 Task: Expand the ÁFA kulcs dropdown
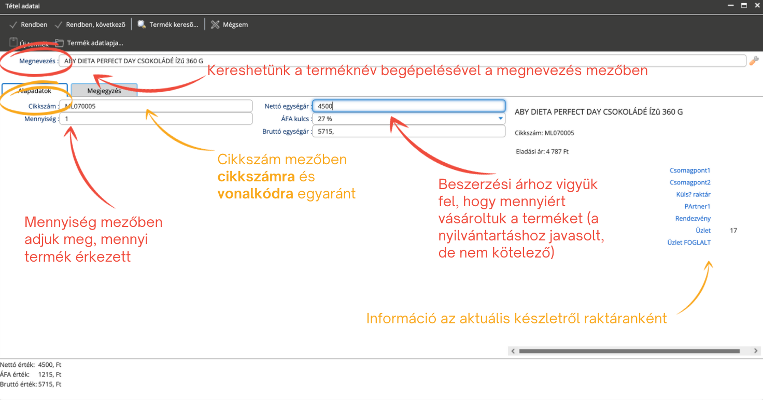click(x=500, y=117)
